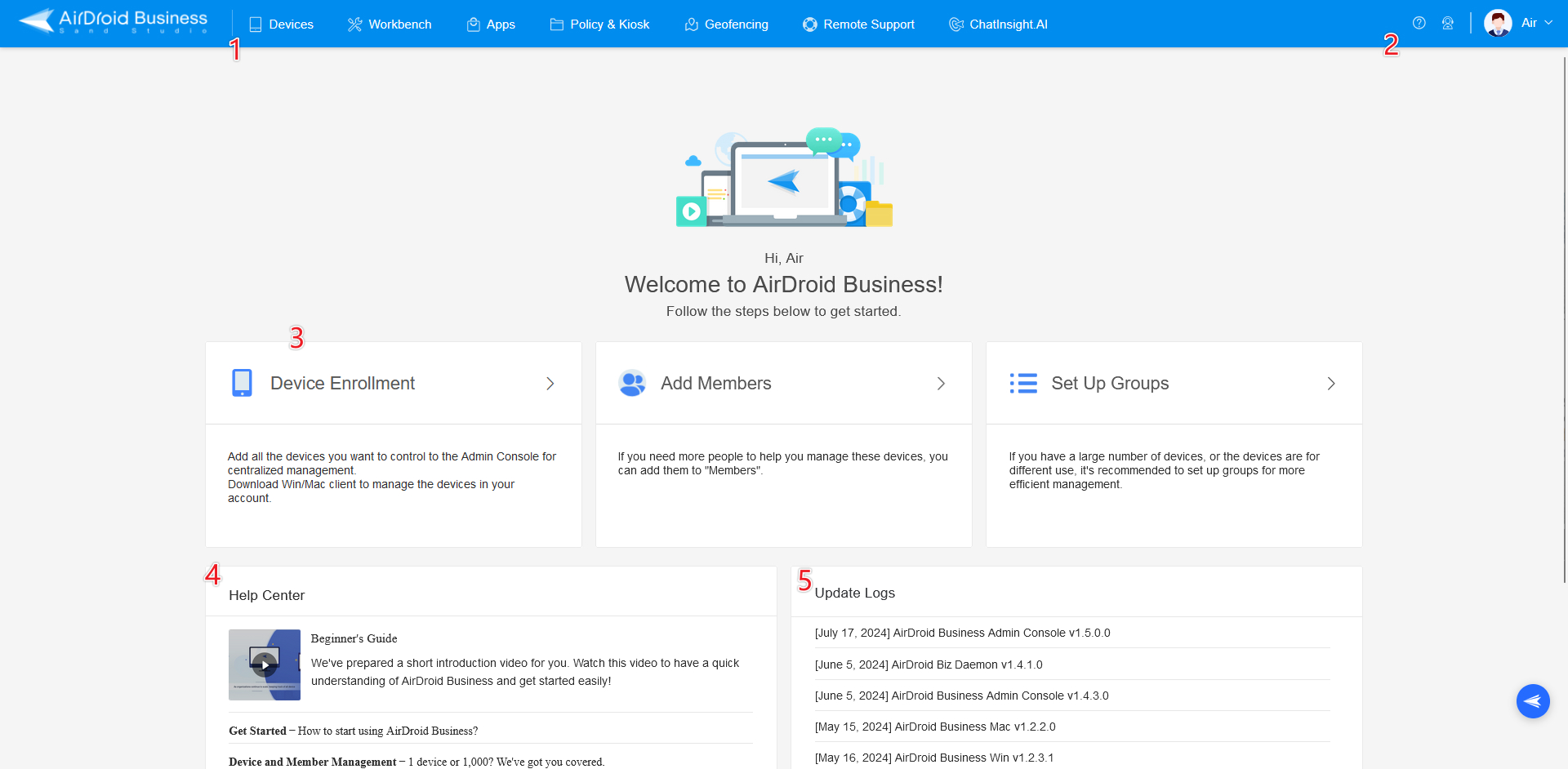Image resolution: width=1568 pixels, height=769 pixels.
Task: Open the help question mark icon
Action: (x=1419, y=23)
